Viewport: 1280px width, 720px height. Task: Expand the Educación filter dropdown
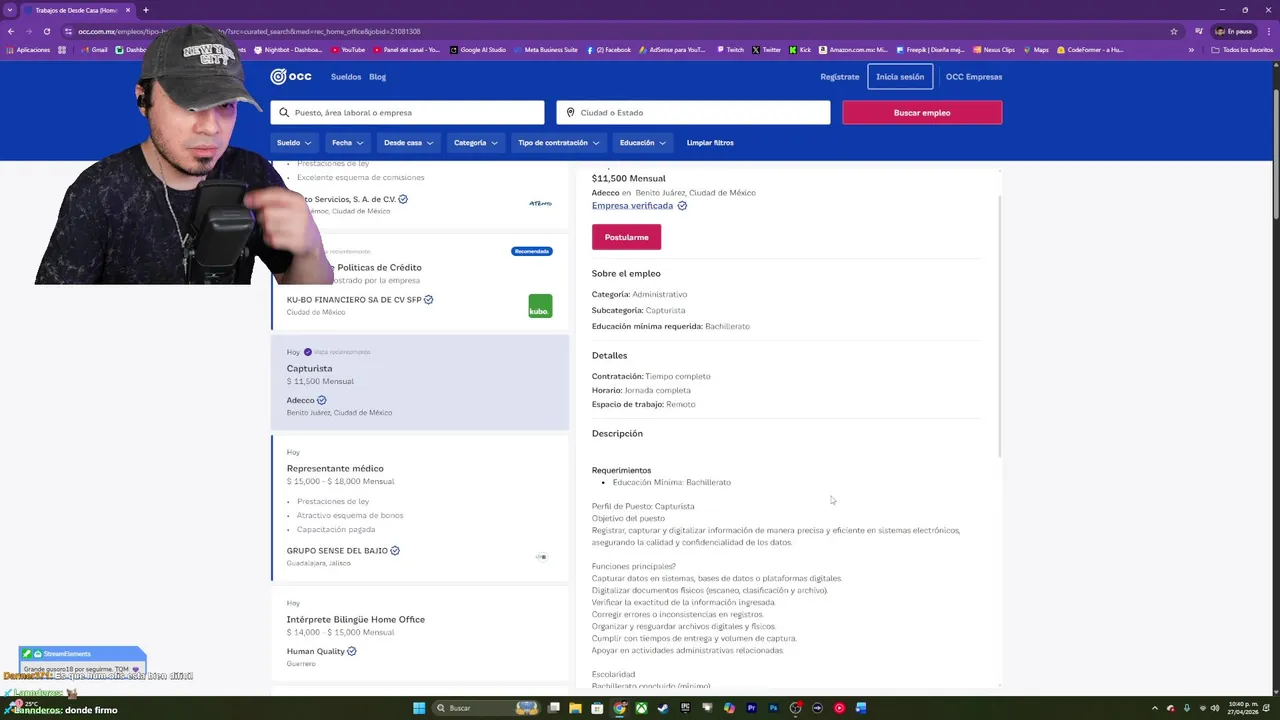click(642, 143)
